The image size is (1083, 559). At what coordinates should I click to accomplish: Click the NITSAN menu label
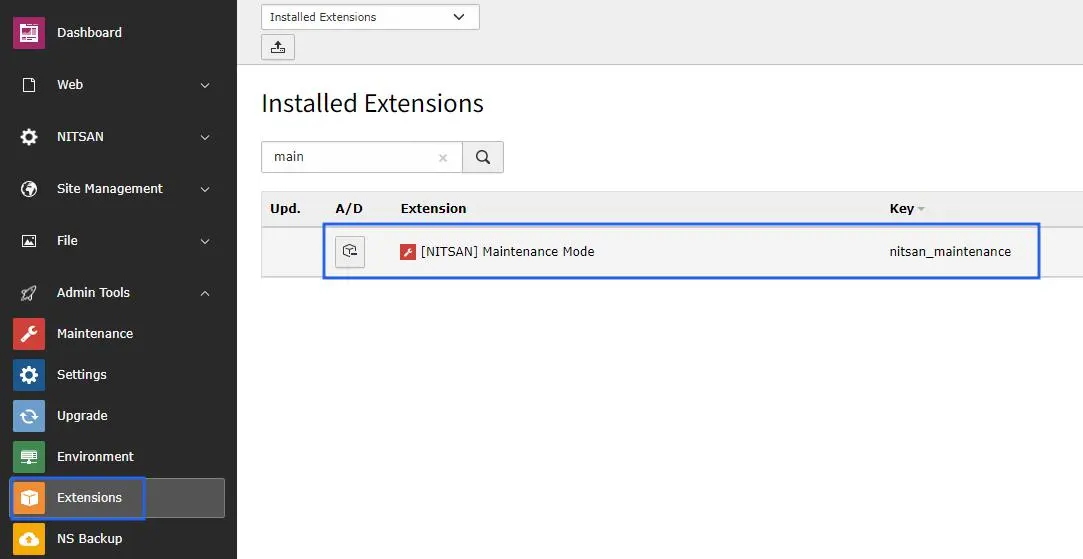[80, 137]
